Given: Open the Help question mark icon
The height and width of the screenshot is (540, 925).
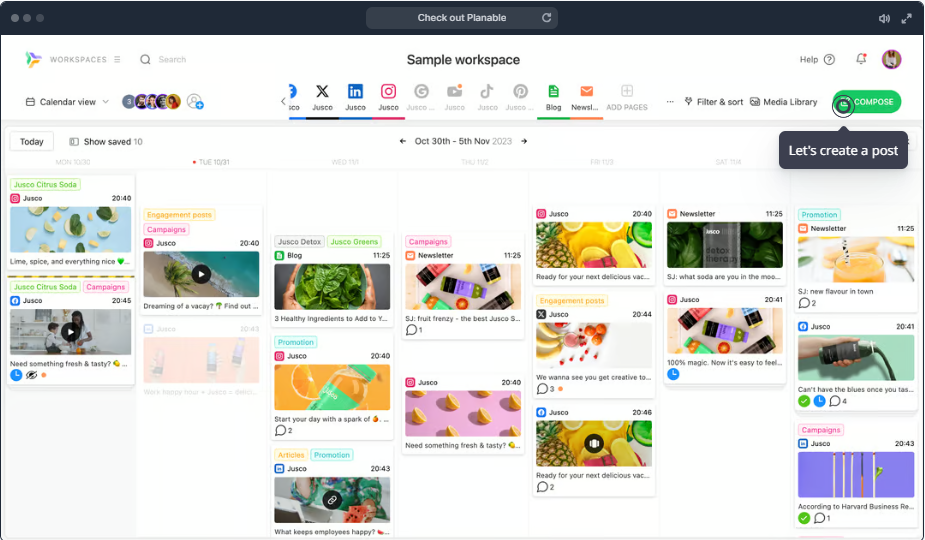Looking at the screenshot, I should (x=829, y=60).
